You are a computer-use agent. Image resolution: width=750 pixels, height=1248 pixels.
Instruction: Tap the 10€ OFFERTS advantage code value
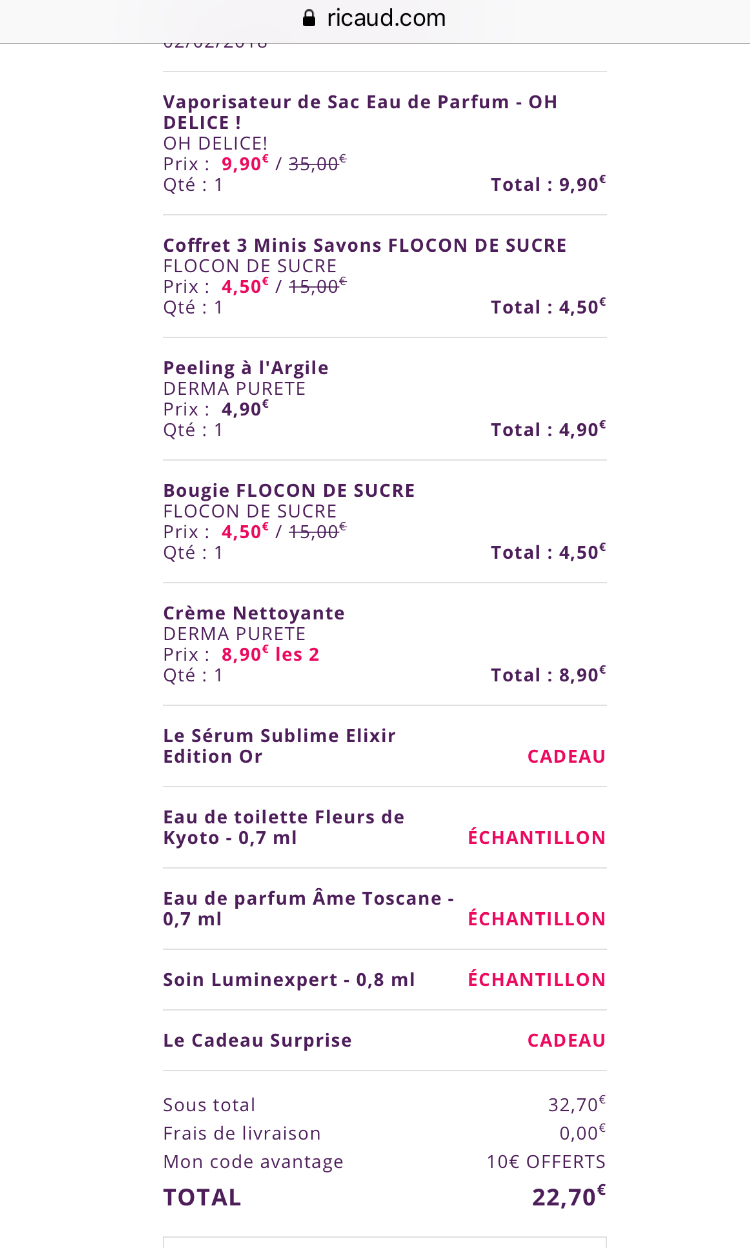[546, 1162]
